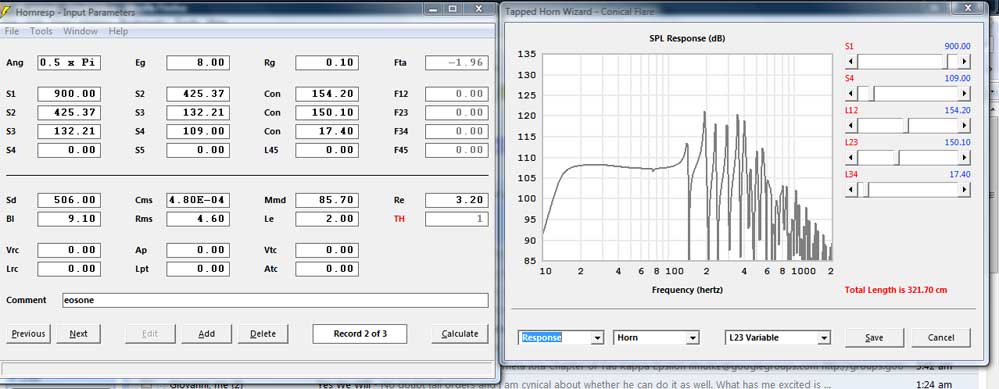Click the Atc input field
This screenshot has height=389, width=999.
tap(327, 269)
